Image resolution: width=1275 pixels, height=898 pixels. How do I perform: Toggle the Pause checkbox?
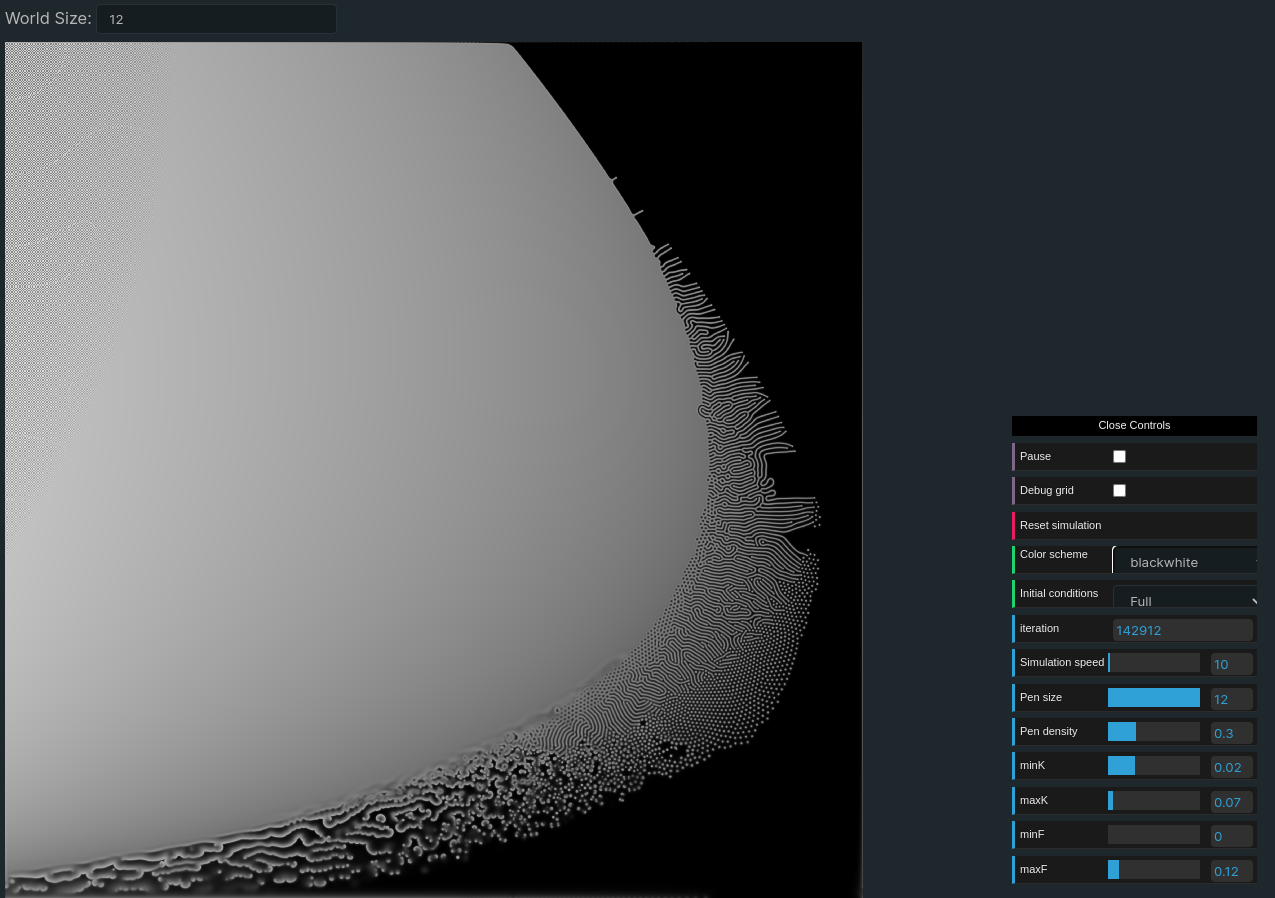coord(1119,456)
